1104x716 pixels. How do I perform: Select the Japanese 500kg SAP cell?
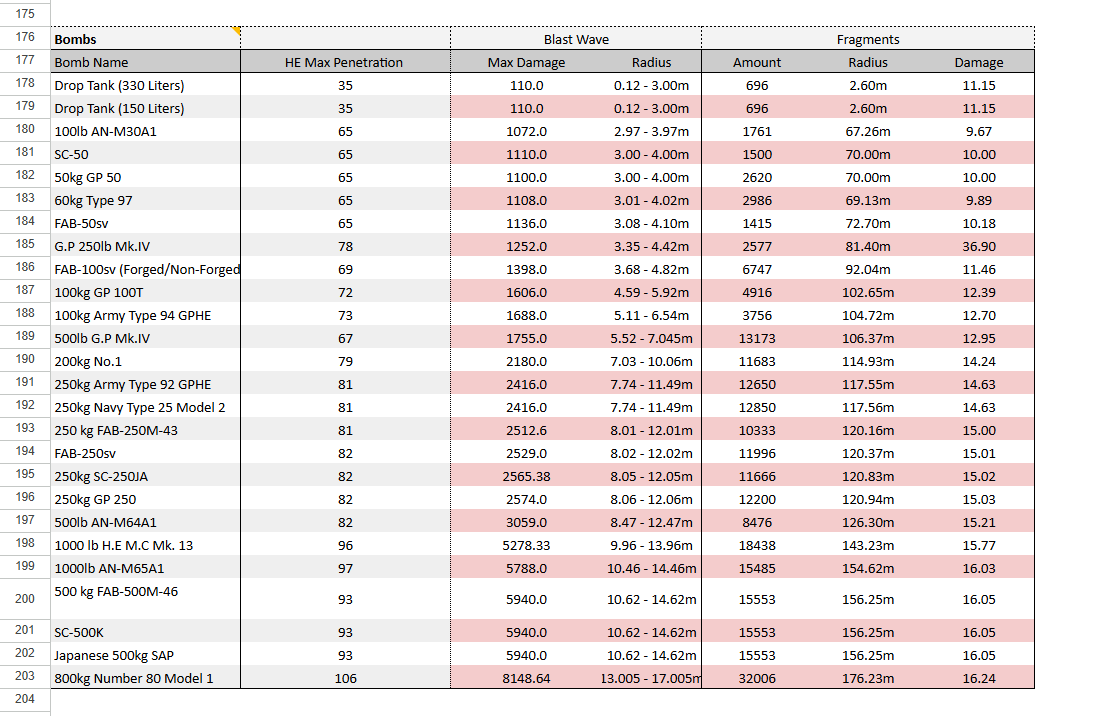tap(145, 656)
